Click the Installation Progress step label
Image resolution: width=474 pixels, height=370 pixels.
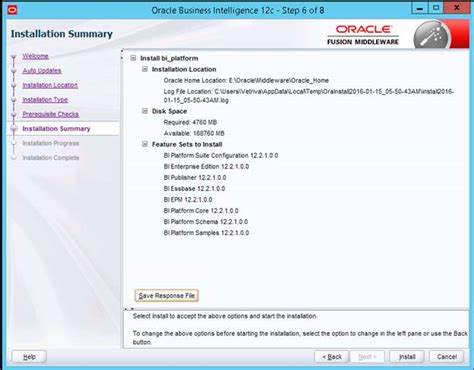click(51, 143)
